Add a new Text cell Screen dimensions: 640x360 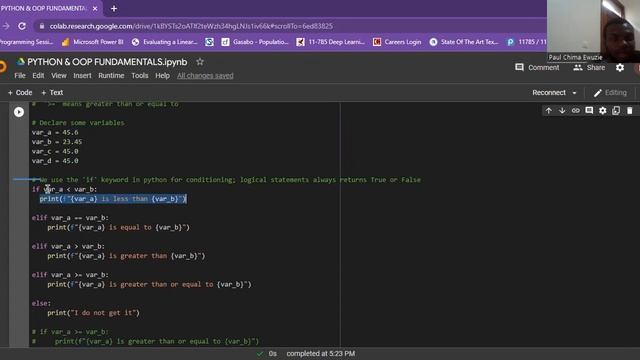coord(52,93)
